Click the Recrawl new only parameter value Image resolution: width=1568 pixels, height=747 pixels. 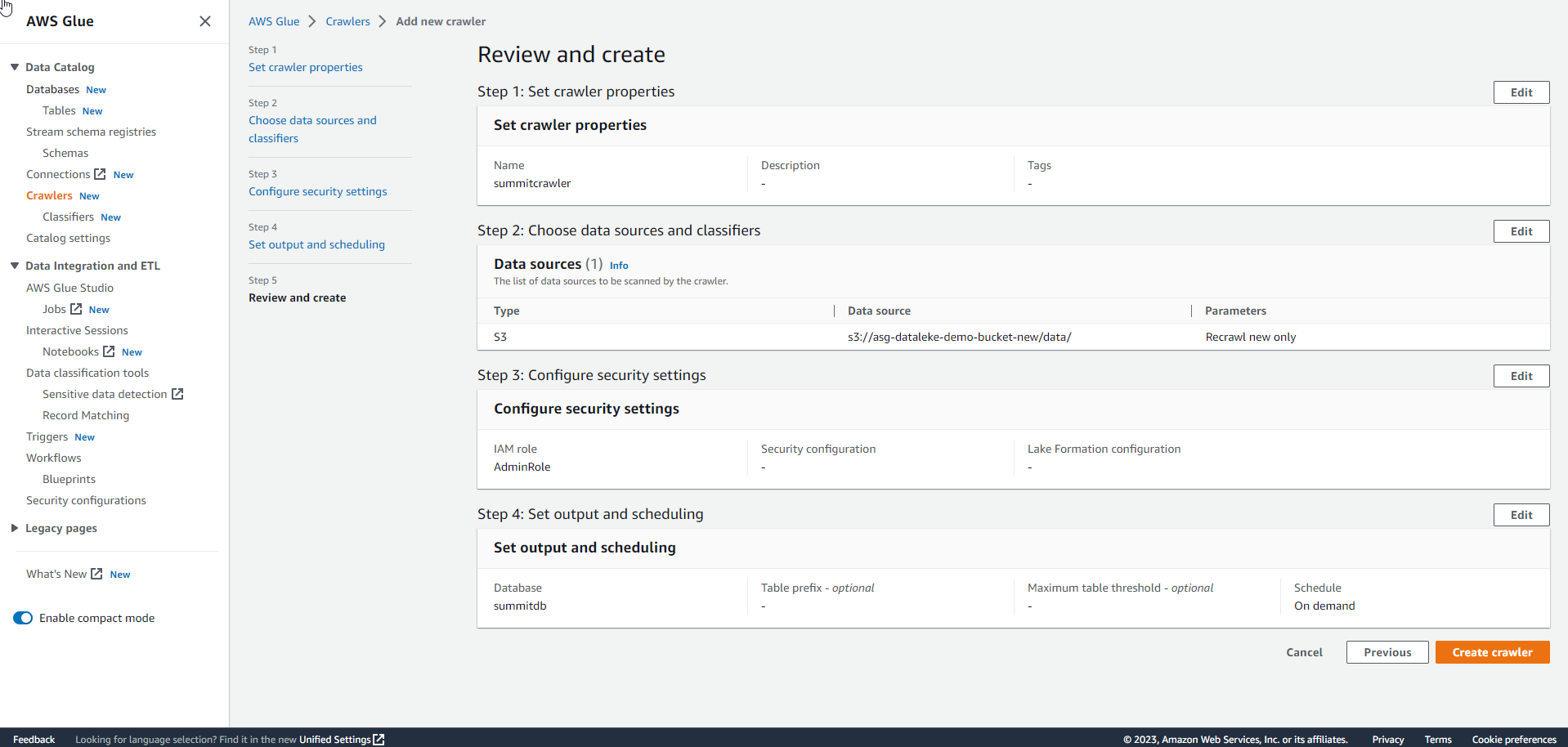click(1251, 337)
